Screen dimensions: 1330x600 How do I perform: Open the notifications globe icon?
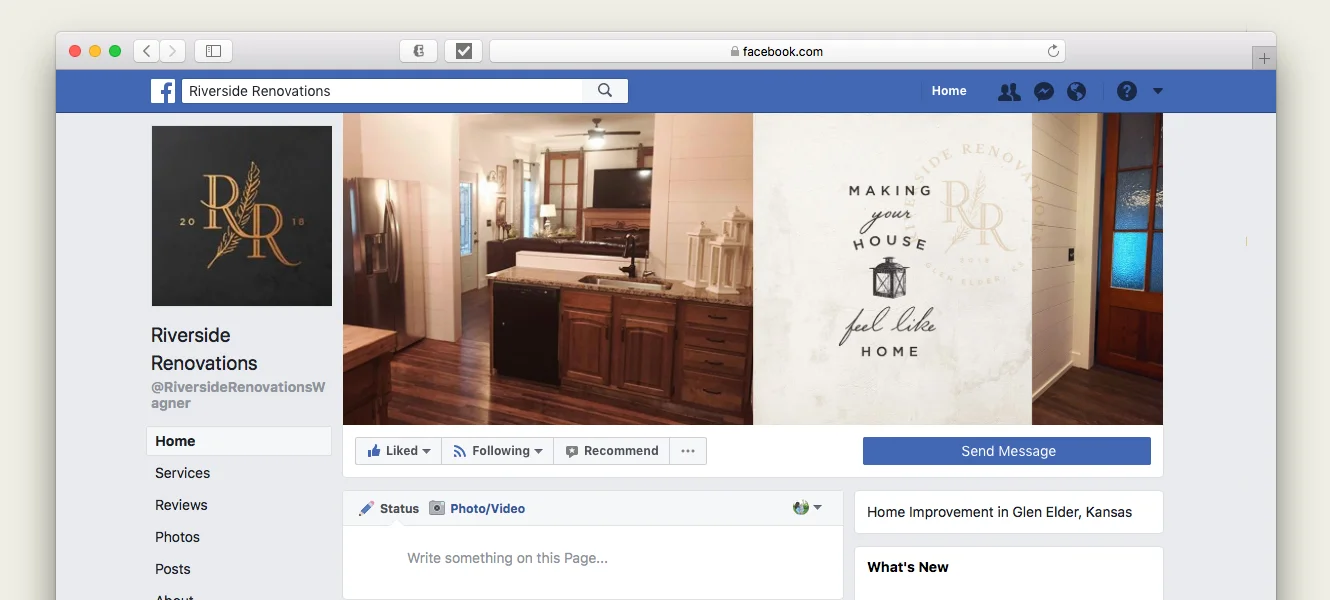1076,91
